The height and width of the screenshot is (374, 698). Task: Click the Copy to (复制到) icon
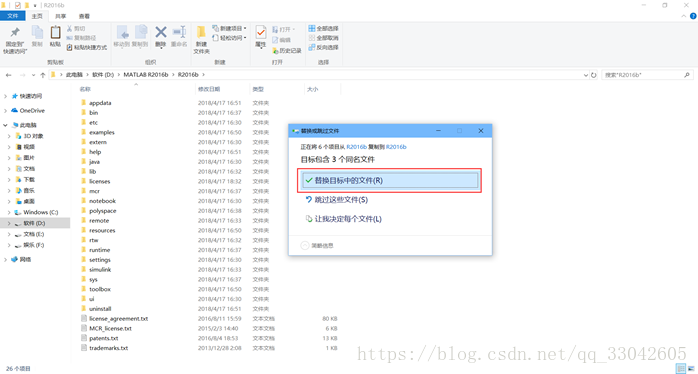(141, 33)
